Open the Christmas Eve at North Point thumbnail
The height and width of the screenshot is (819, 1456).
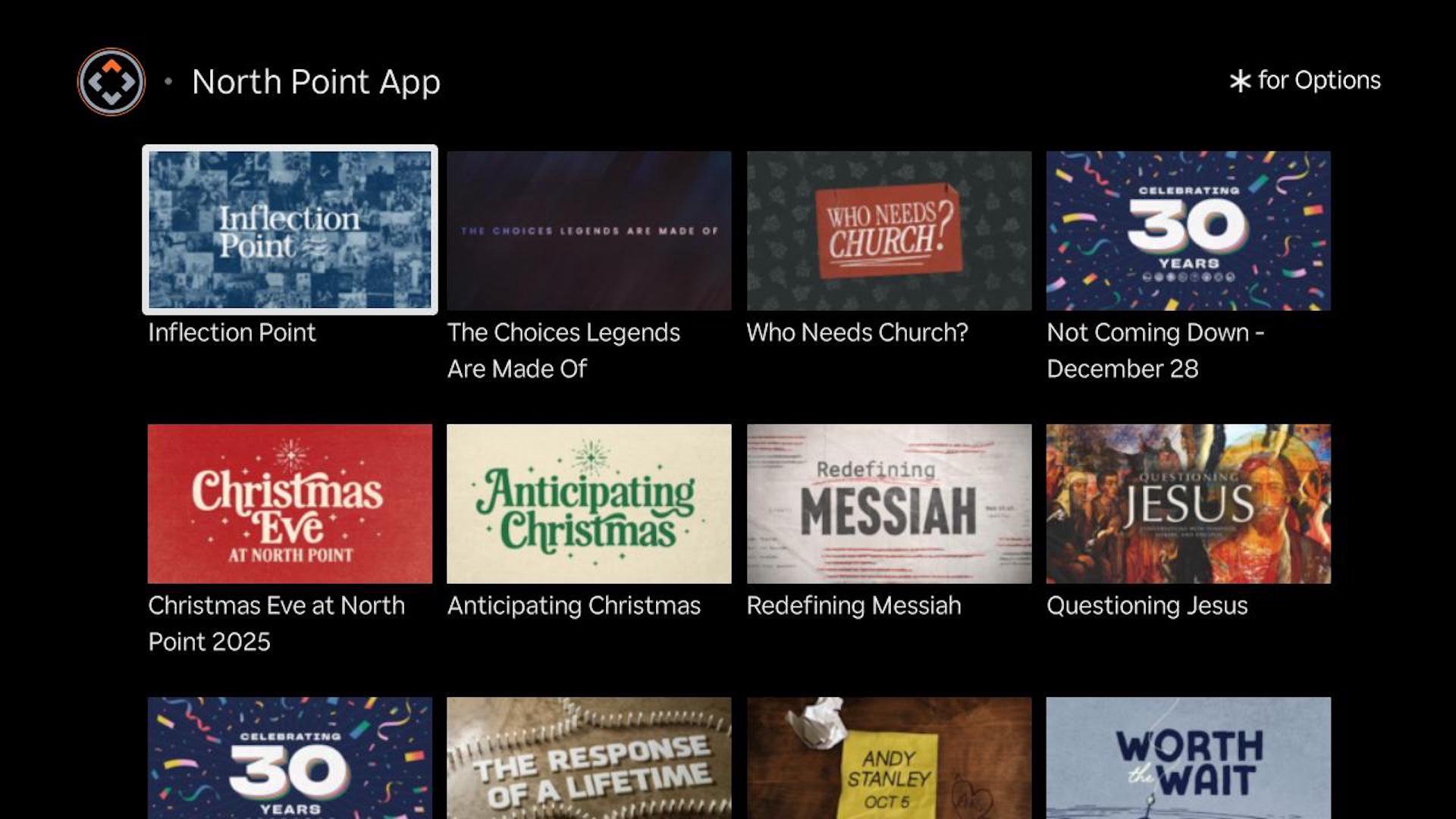coord(290,504)
